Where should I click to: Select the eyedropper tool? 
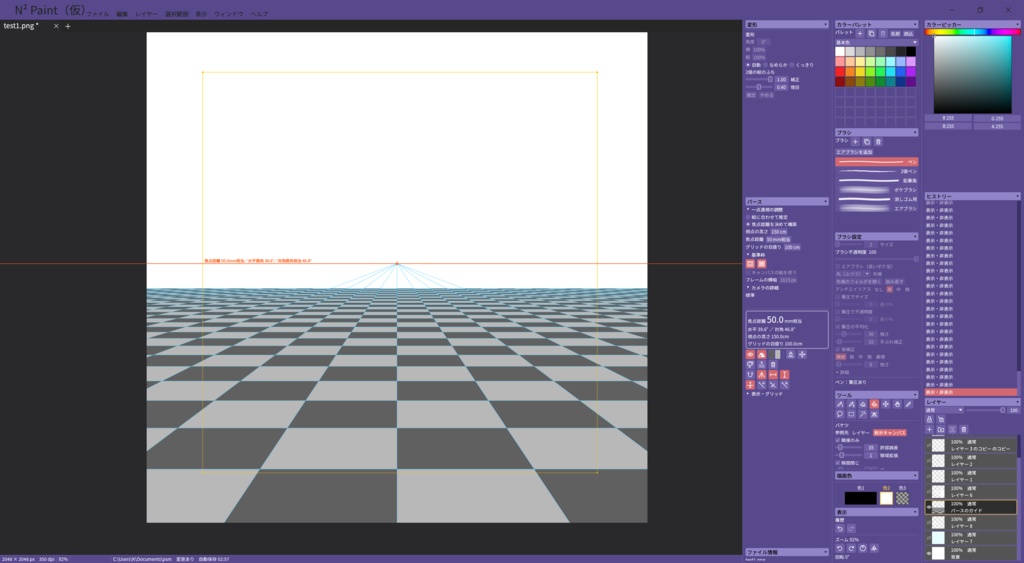coord(908,404)
